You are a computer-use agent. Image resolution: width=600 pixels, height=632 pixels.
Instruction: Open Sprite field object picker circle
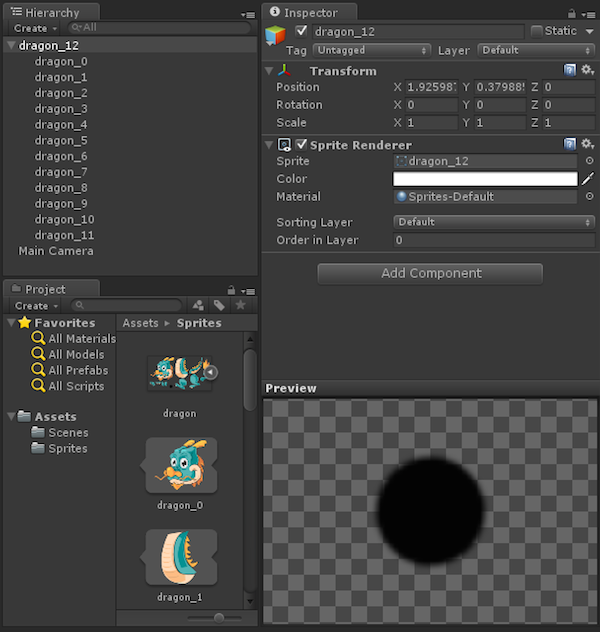pyautogui.click(x=589, y=161)
